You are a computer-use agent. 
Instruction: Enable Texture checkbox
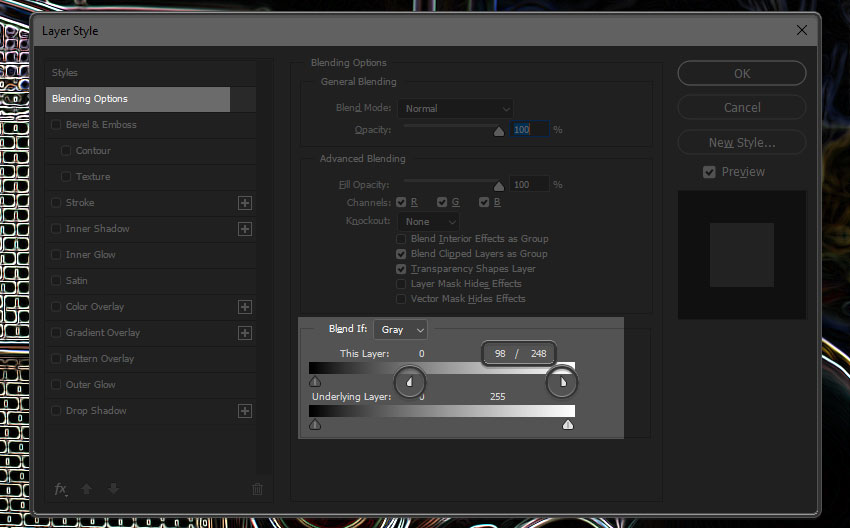pos(66,177)
